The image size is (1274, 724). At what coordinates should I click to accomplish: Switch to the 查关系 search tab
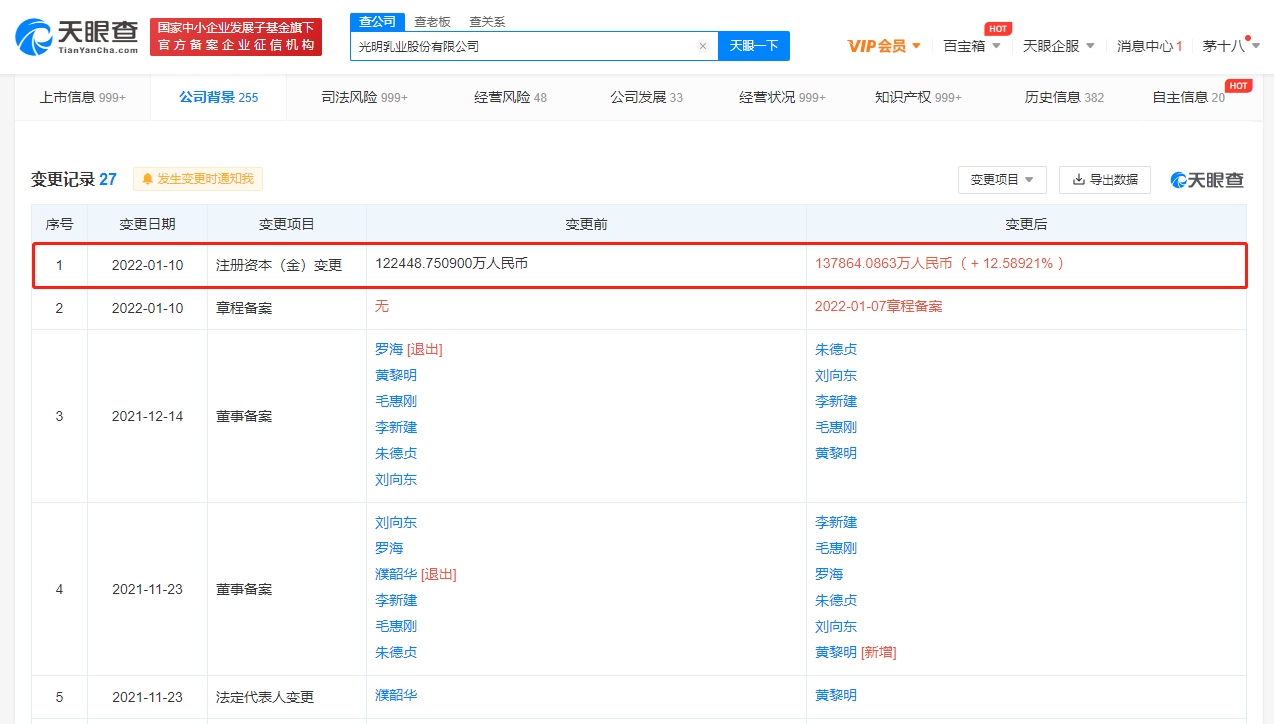click(x=487, y=22)
